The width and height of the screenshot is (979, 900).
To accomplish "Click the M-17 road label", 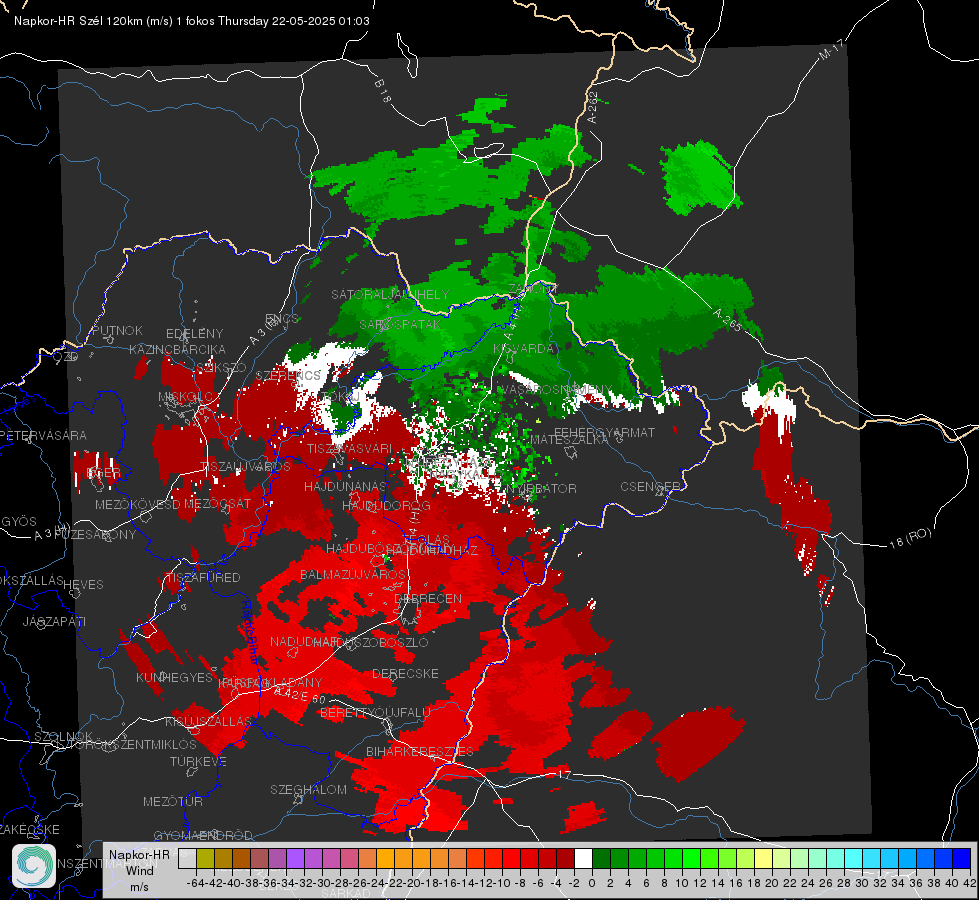I will coord(831,49).
